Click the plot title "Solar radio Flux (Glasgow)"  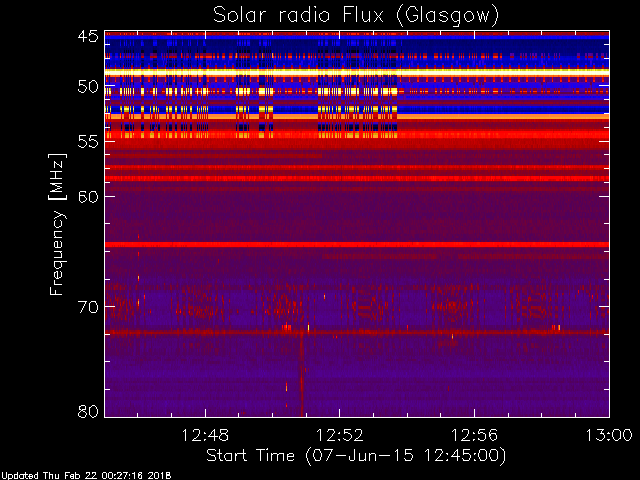click(356, 16)
